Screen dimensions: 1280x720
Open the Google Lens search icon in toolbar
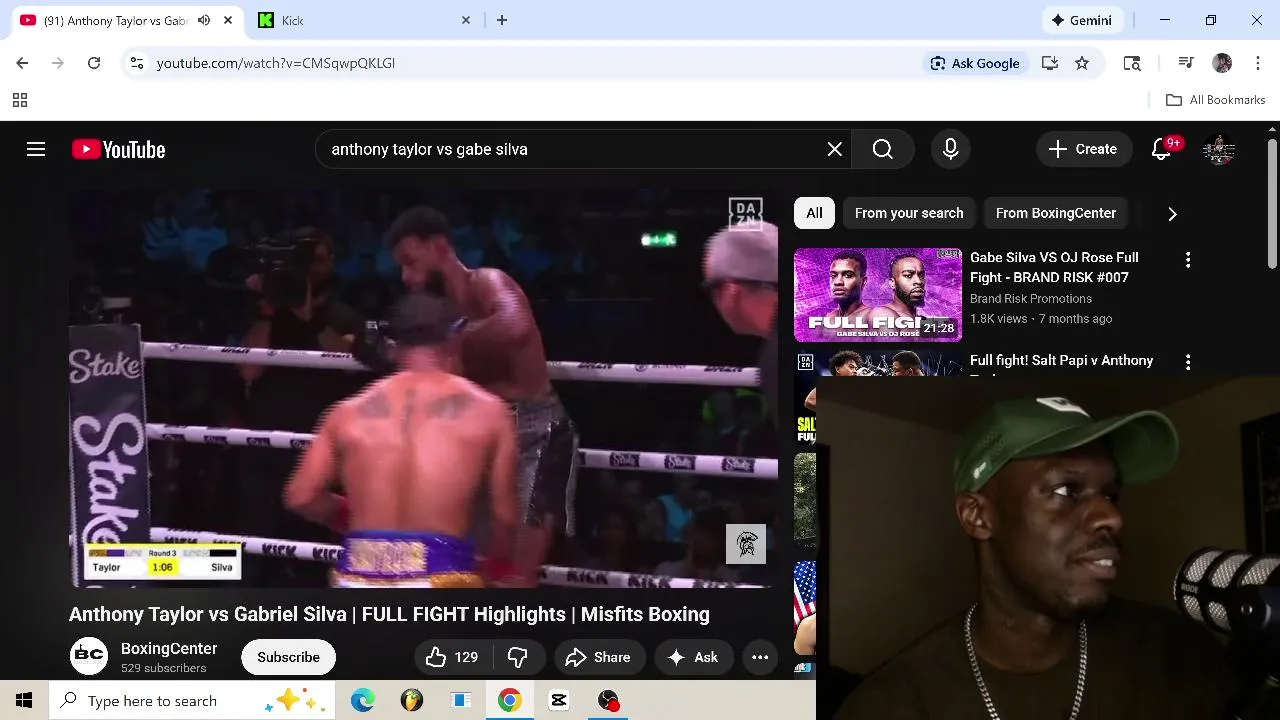coord(1132,63)
